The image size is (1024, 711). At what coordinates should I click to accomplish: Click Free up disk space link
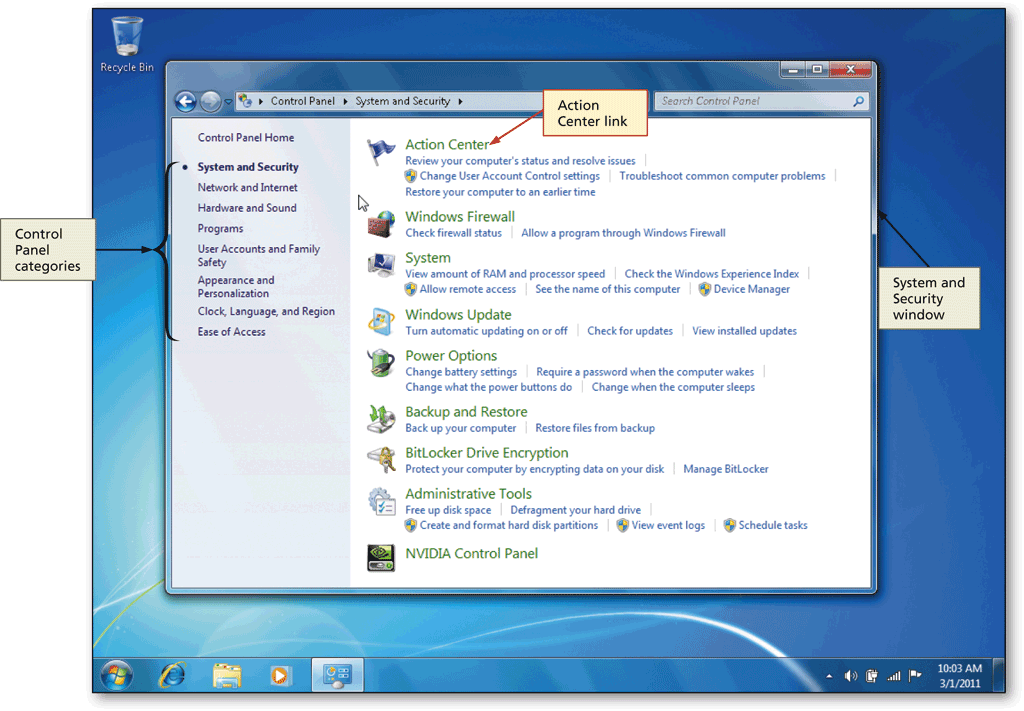coord(448,510)
